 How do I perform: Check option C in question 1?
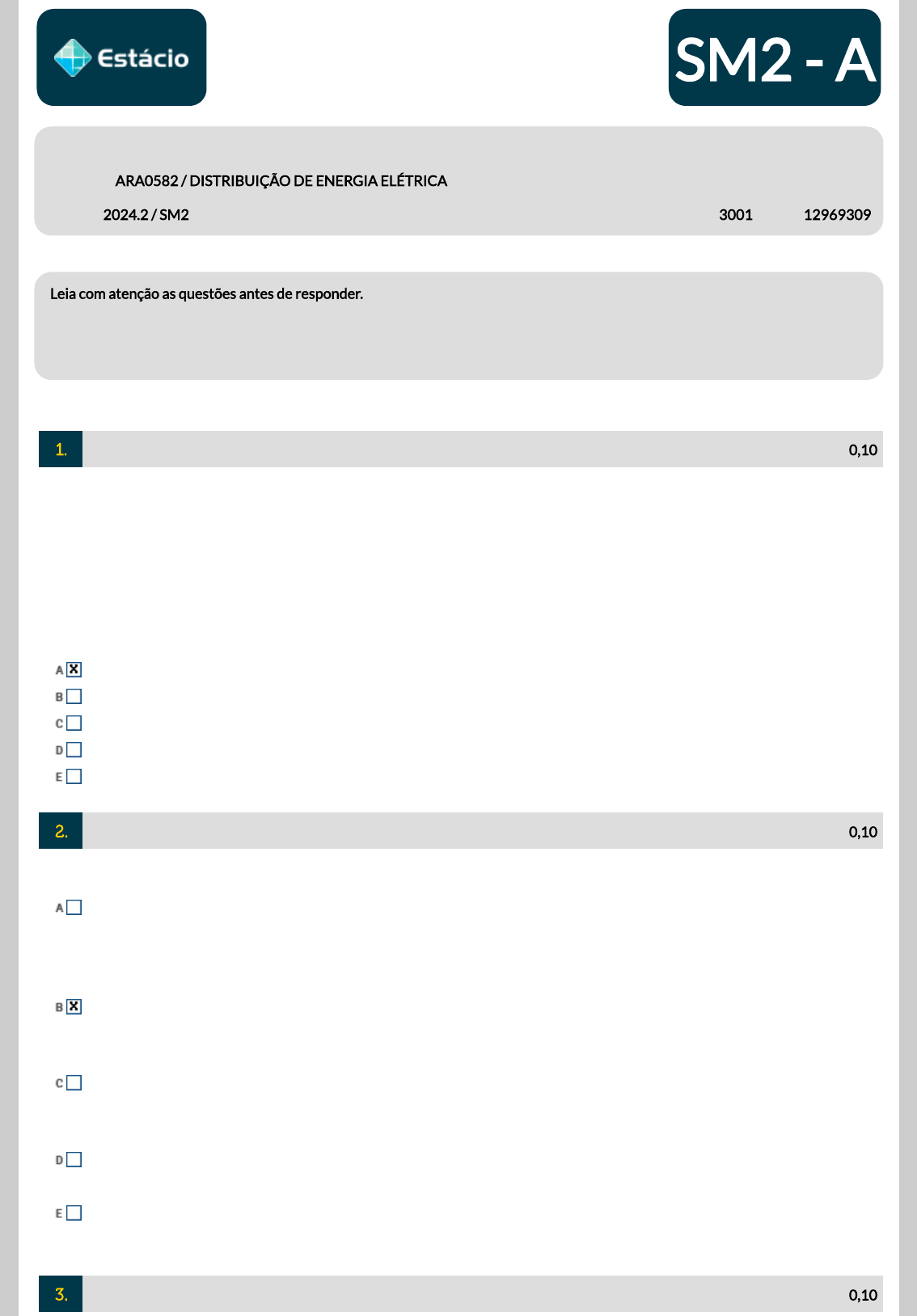click(x=74, y=723)
